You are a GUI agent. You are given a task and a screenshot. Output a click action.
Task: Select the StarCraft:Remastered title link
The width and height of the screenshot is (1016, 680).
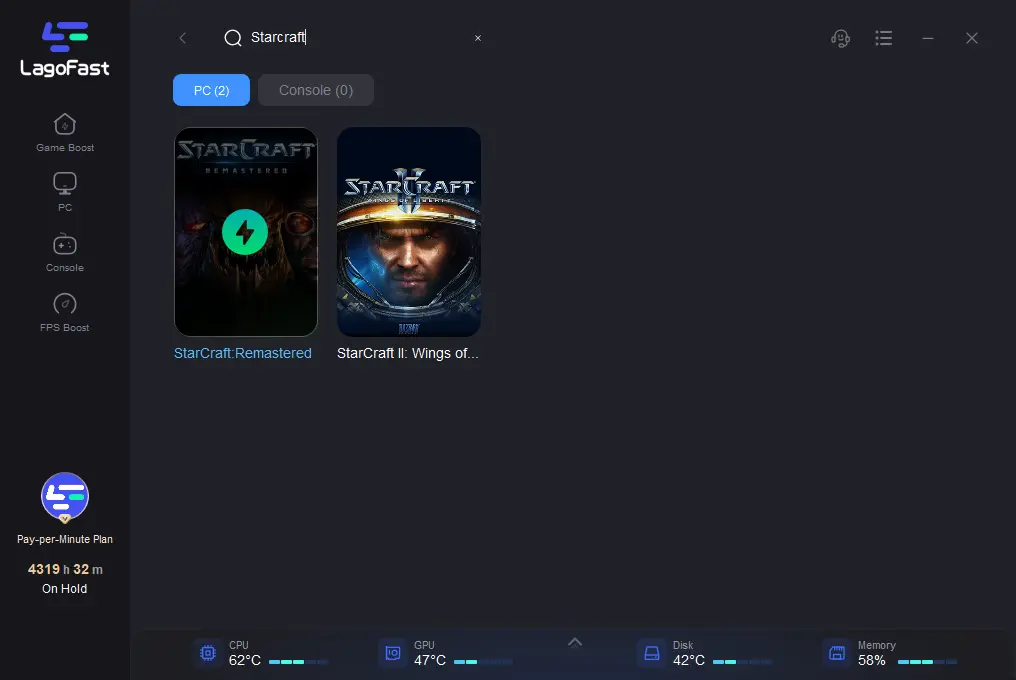coord(243,353)
